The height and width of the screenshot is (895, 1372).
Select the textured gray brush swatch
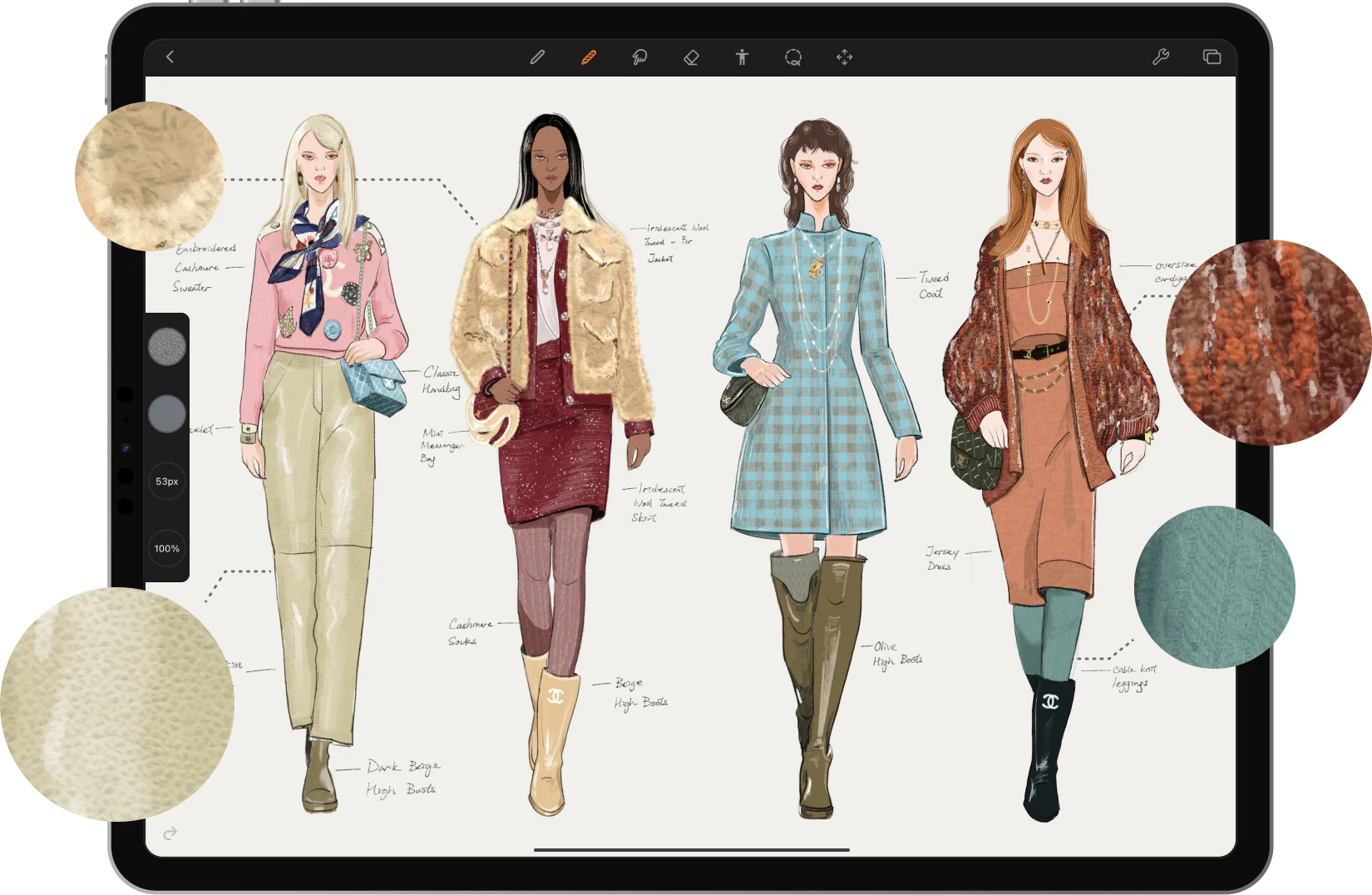pyautogui.click(x=167, y=346)
